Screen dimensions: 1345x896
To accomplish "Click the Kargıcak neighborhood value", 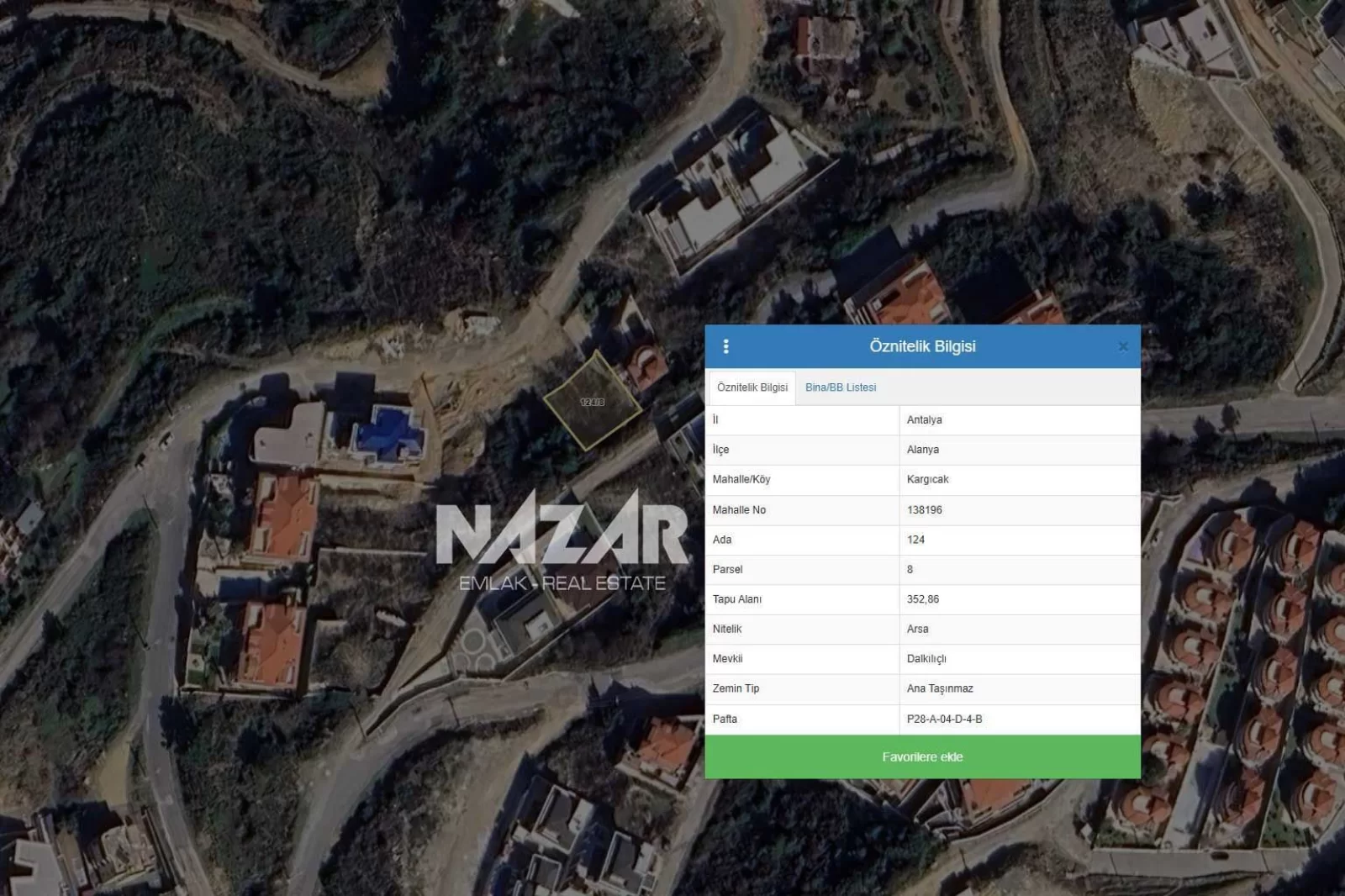I will pyautogui.click(x=927, y=479).
